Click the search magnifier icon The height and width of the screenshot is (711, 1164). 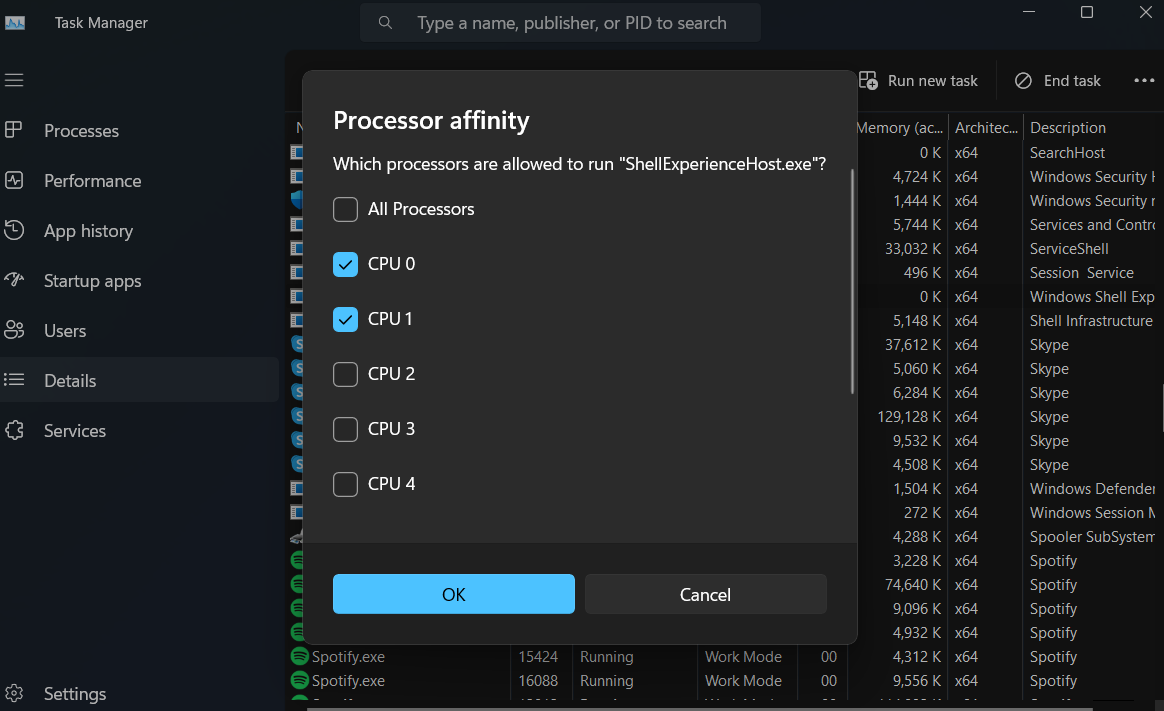pyautogui.click(x=385, y=22)
